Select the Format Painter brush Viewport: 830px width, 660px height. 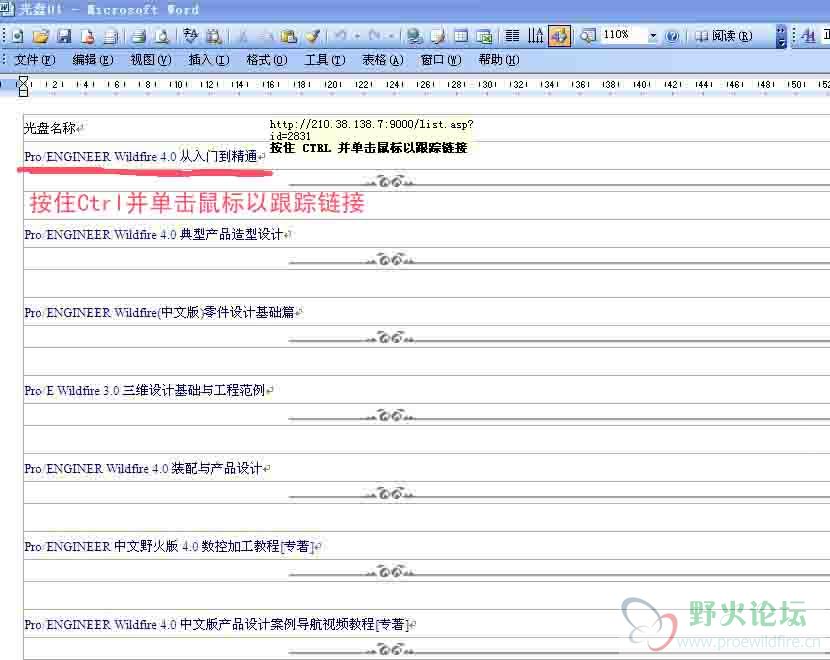(313, 36)
